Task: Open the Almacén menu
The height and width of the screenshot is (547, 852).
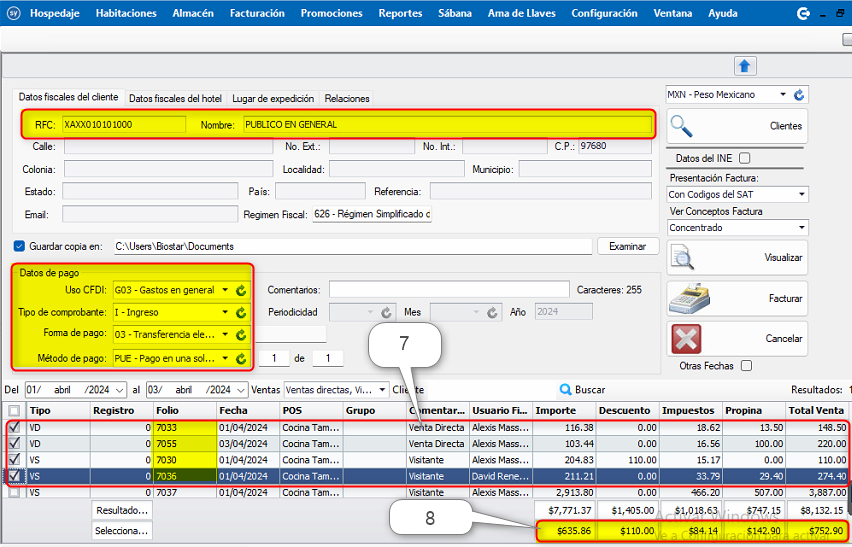Action: tap(193, 13)
